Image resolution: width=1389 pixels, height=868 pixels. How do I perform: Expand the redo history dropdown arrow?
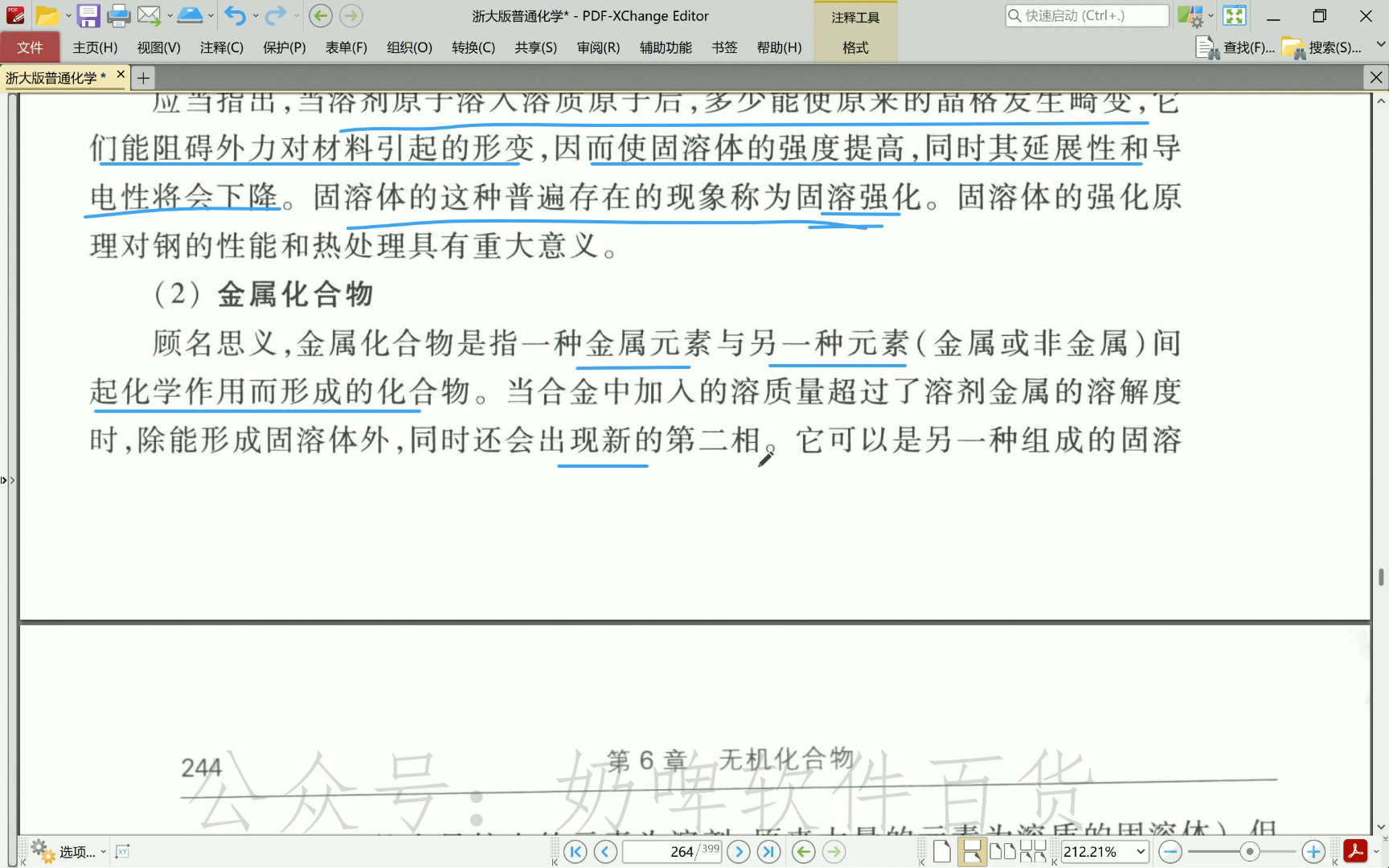point(297,16)
